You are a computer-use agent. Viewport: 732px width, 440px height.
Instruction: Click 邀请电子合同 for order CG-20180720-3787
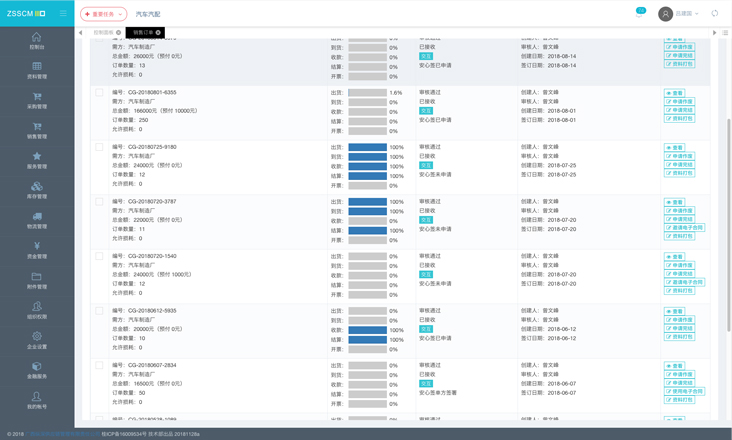684,228
